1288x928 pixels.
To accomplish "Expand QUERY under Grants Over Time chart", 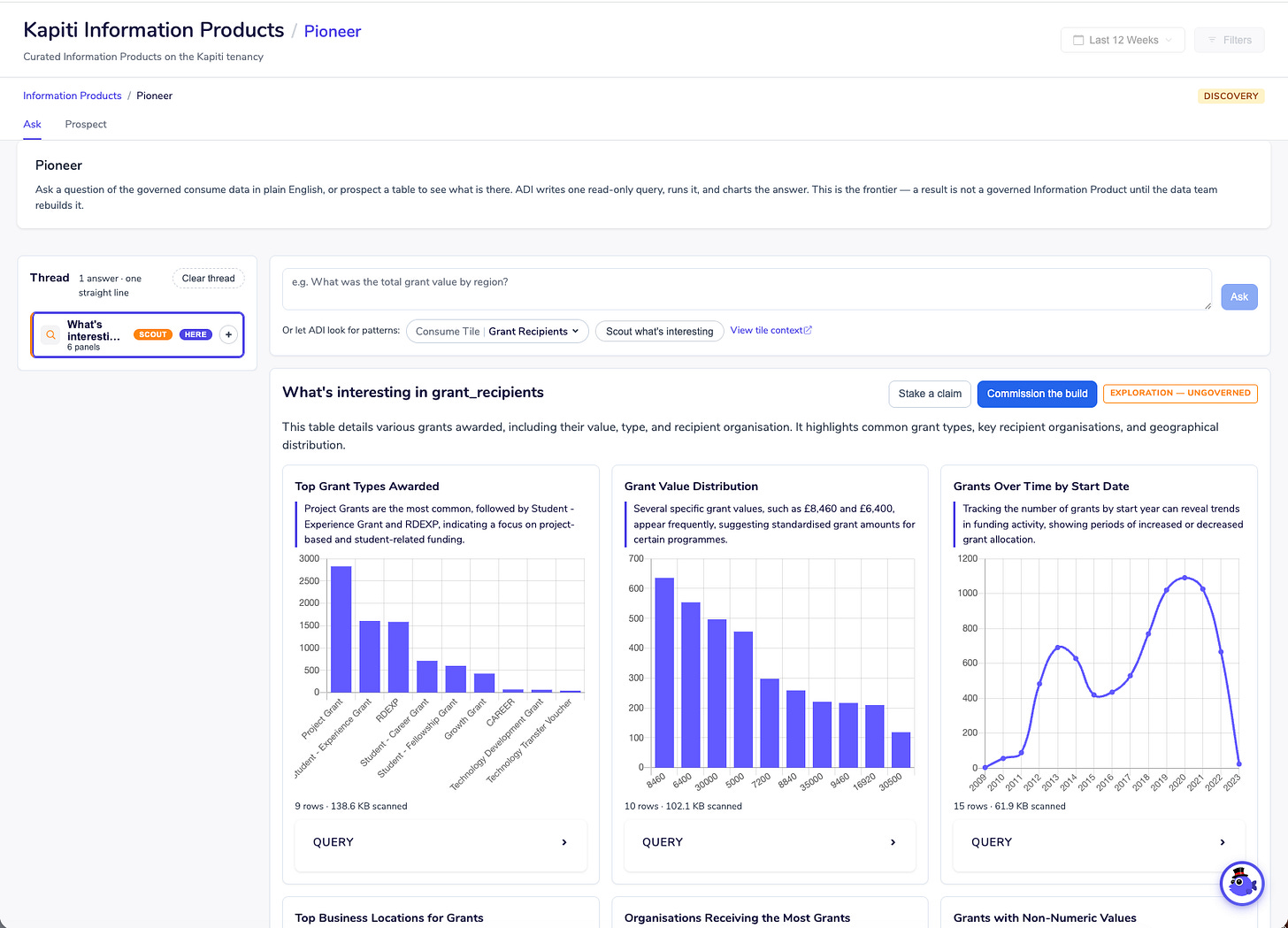I will (1099, 842).
